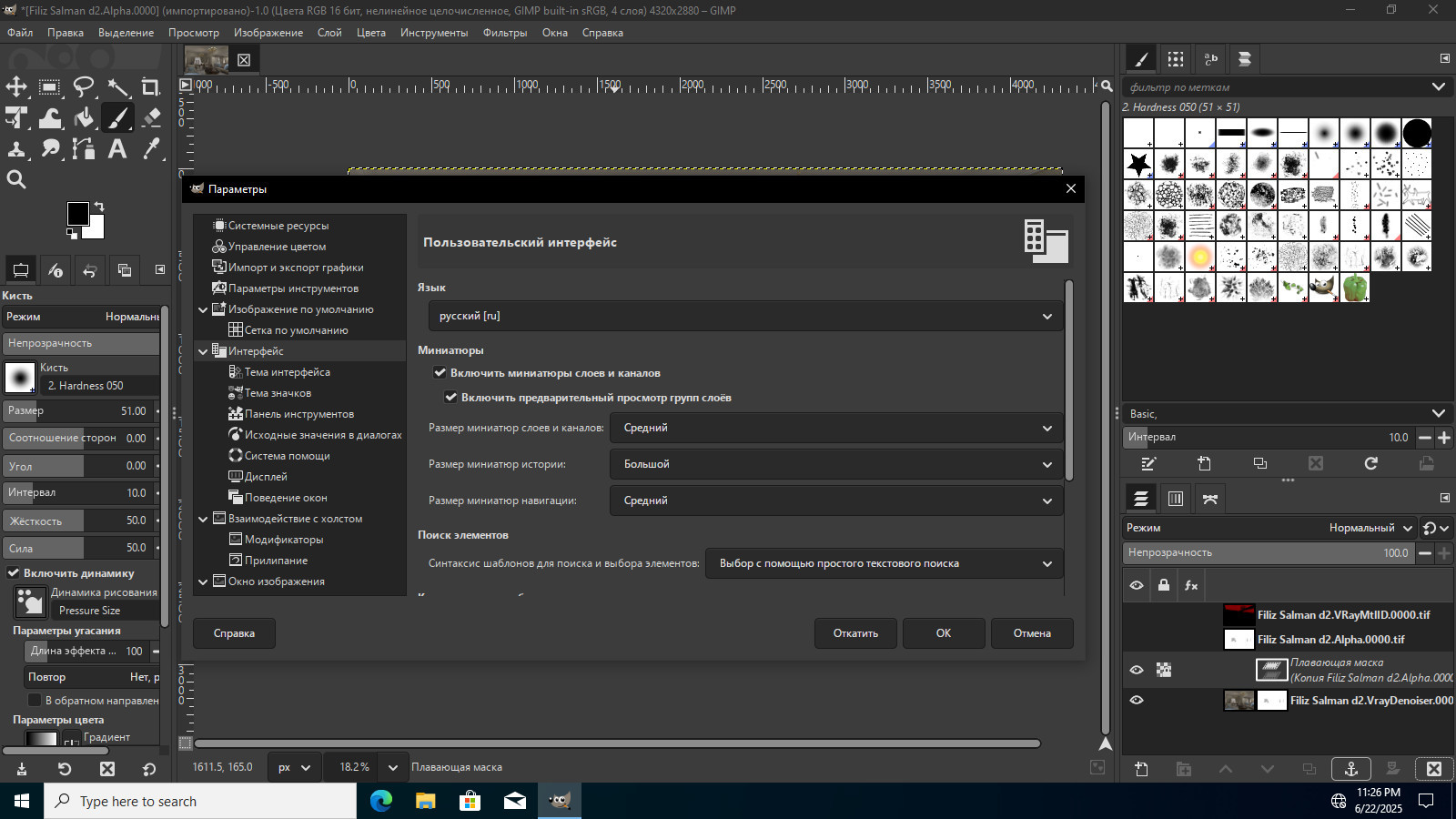The width and height of the screenshot is (1456, 819).
Task: Select the Clone stamp tool
Action: [16, 148]
